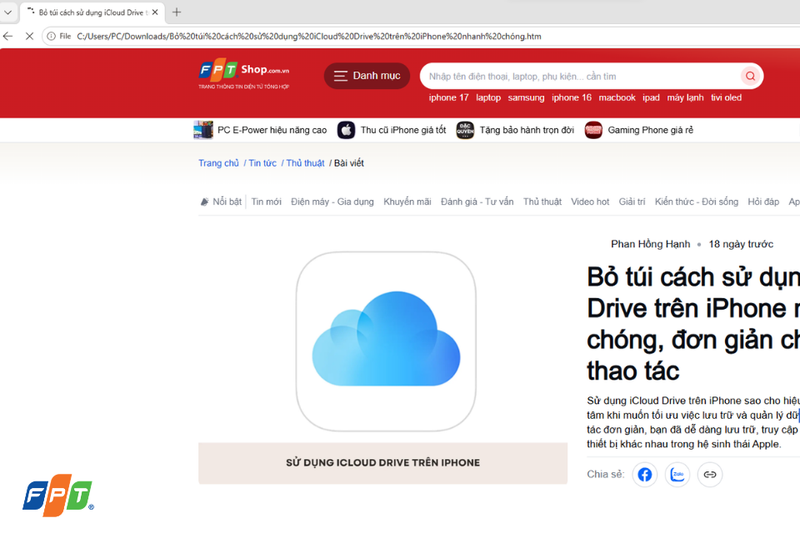Open 'Gaming Phone giá rẻ' link
This screenshot has height=533, width=800.
pos(651,130)
